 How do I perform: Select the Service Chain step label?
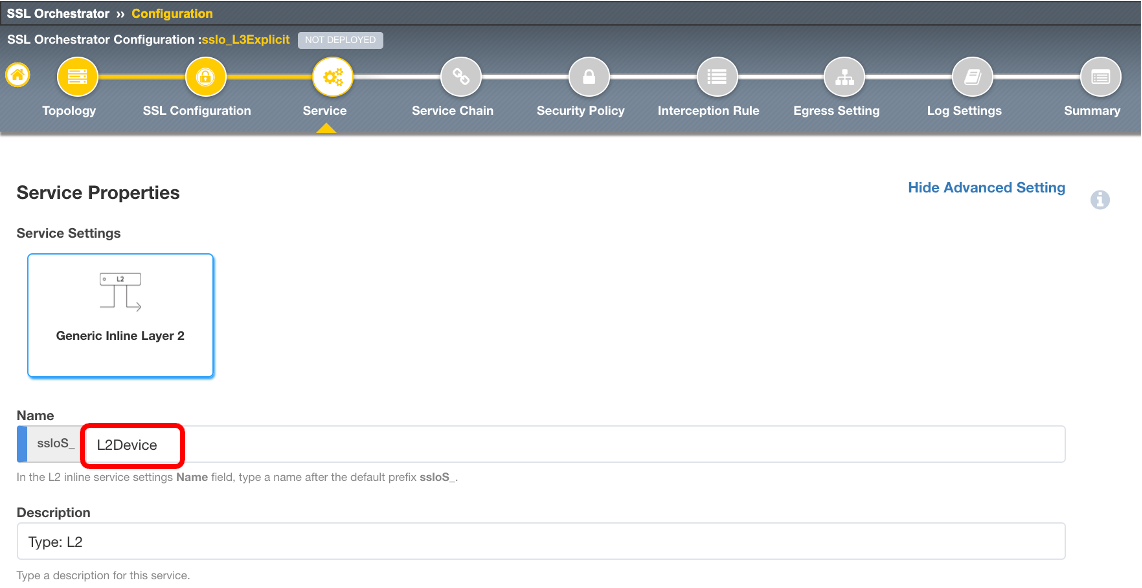pos(452,111)
